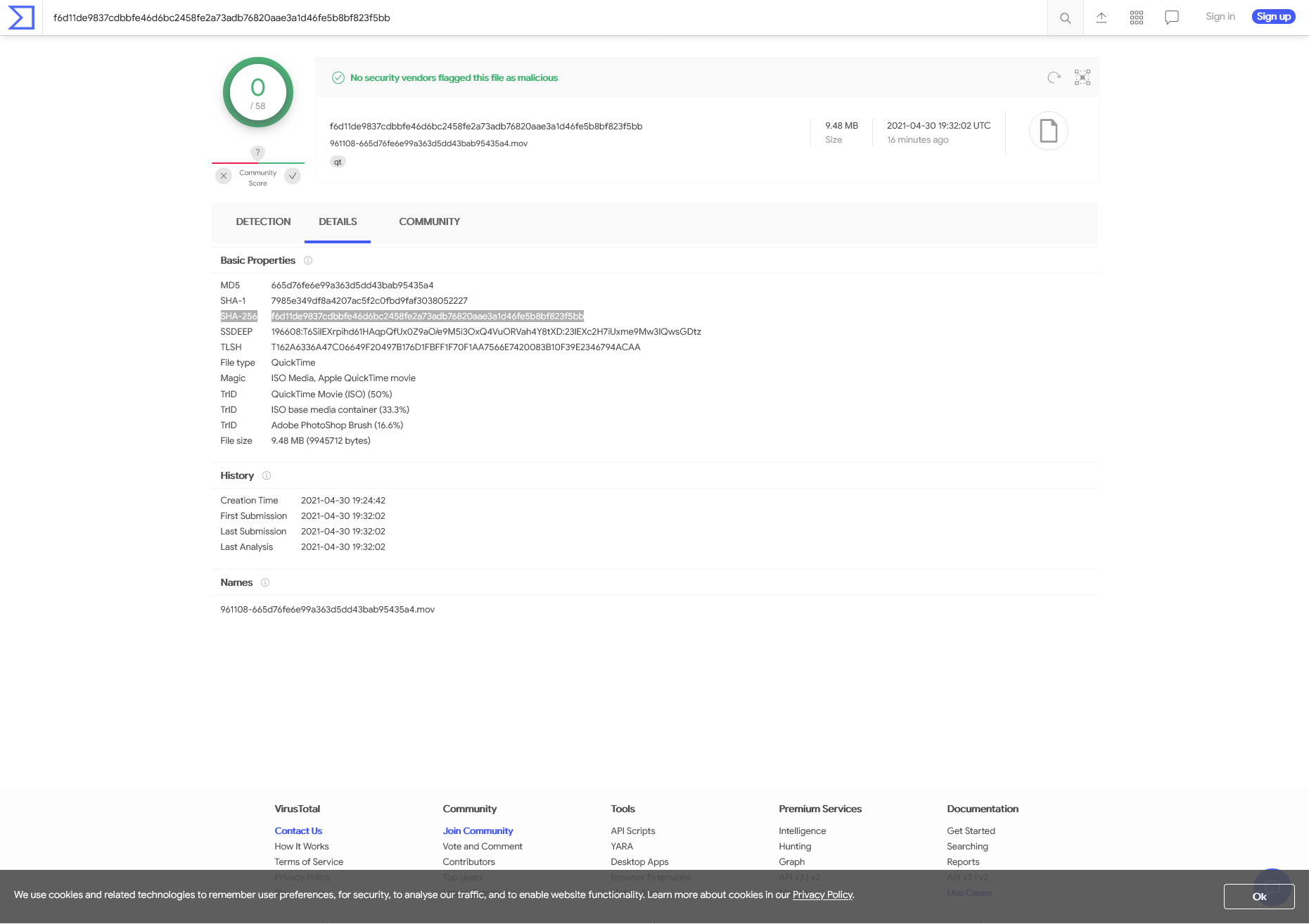Click the file type document icon
The height and width of the screenshot is (924, 1309).
[x=1049, y=131]
